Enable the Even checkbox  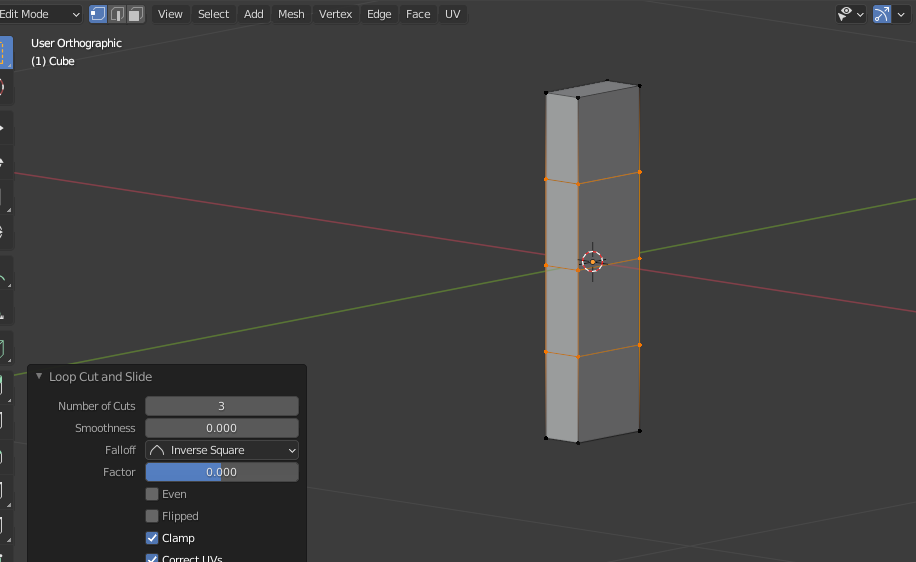(152, 494)
